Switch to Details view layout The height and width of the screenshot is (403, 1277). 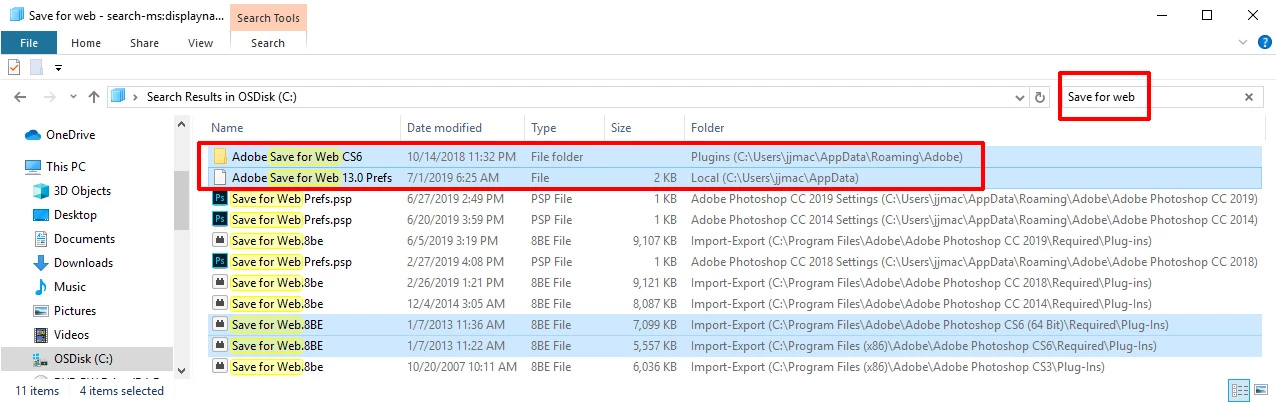pyautogui.click(x=1239, y=391)
